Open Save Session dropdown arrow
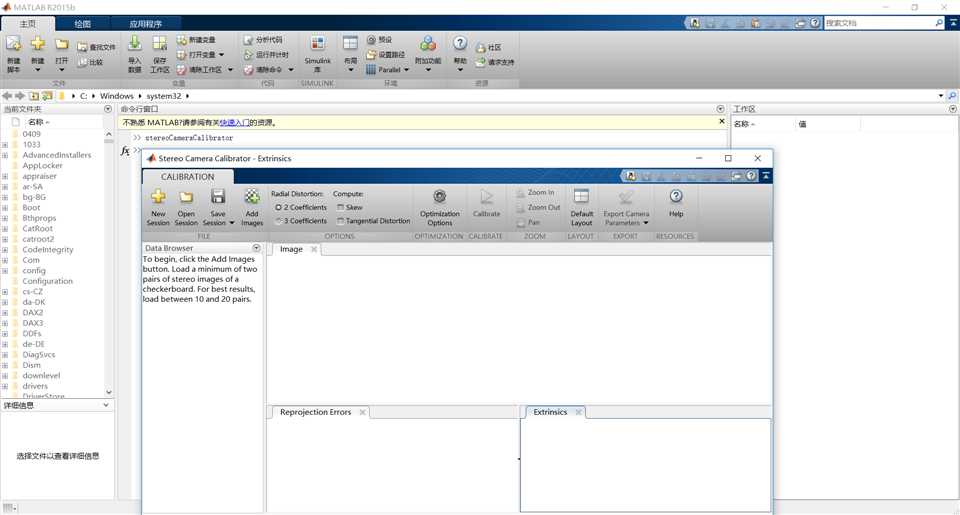Viewport: 960px width, 515px height. click(232, 224)
